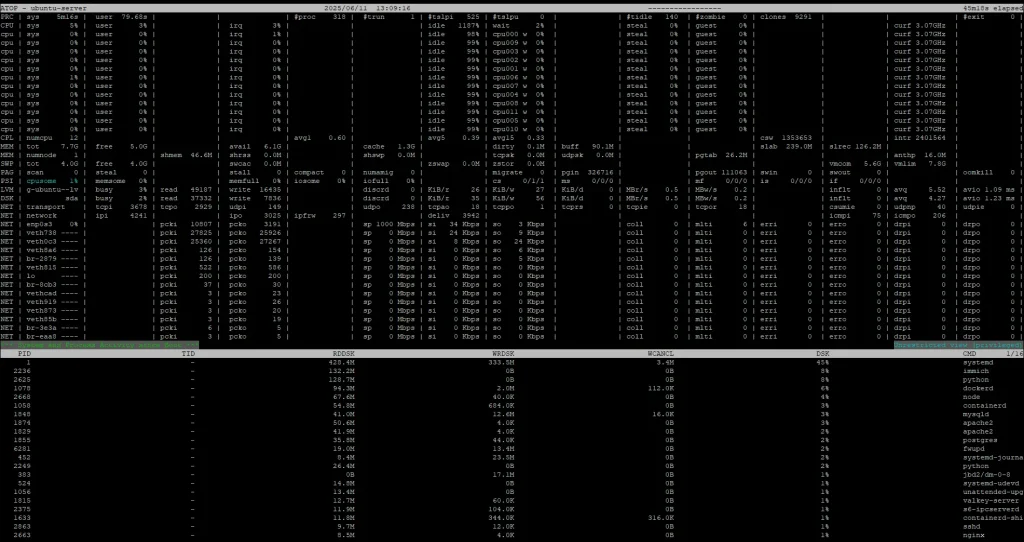The width and height of the screenshot is (1024, 542).
Task: Click the intr 2401564 value
Action: click(920, 138)
